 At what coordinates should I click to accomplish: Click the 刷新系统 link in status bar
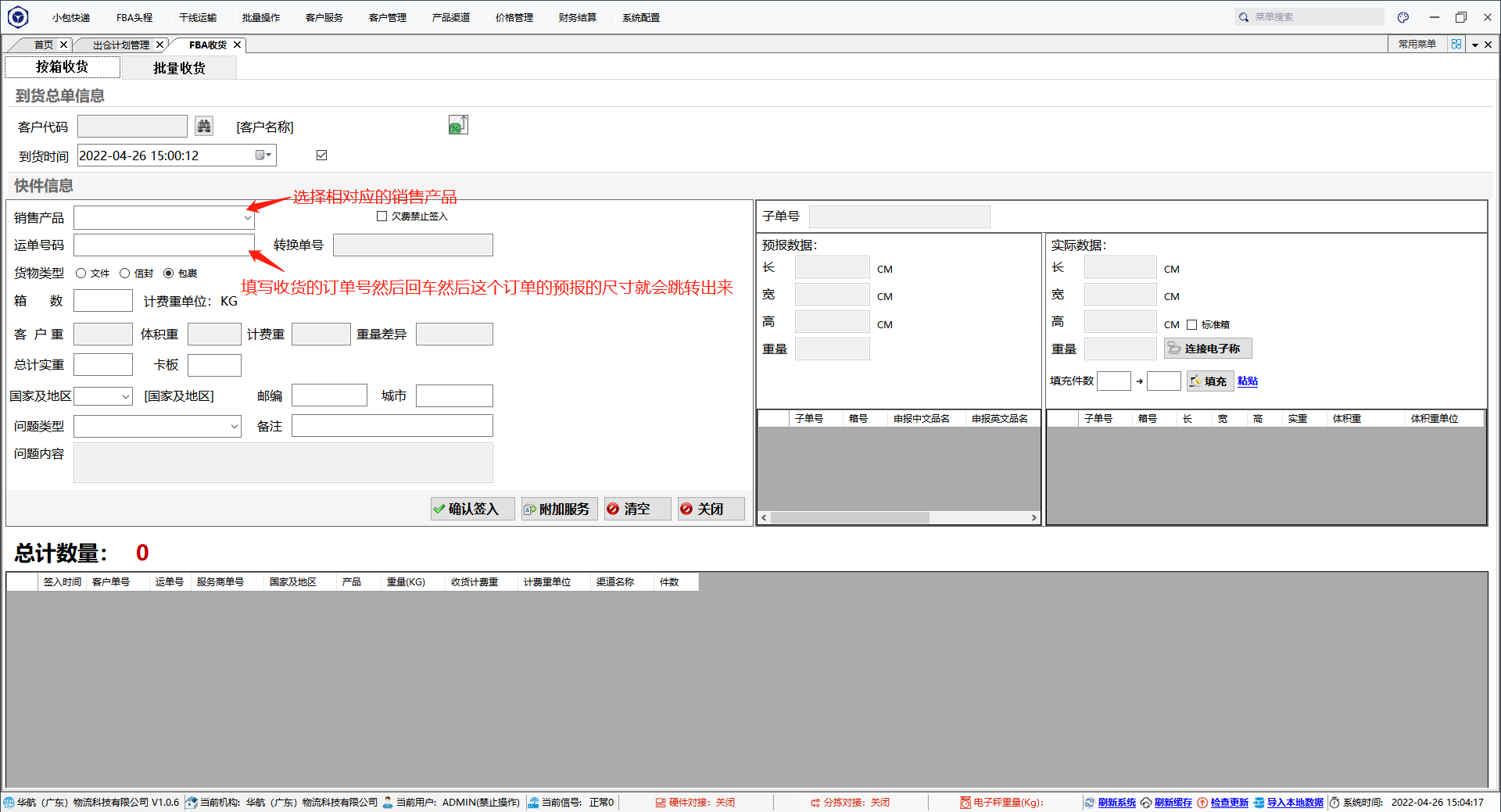point(1116,803)
